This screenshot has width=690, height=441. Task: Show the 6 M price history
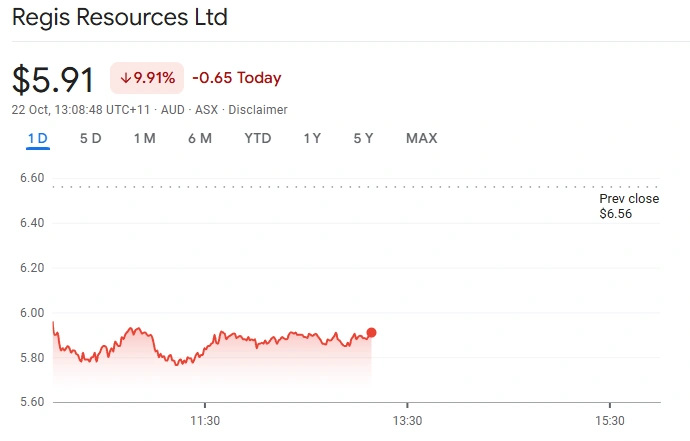coord(200,139)
